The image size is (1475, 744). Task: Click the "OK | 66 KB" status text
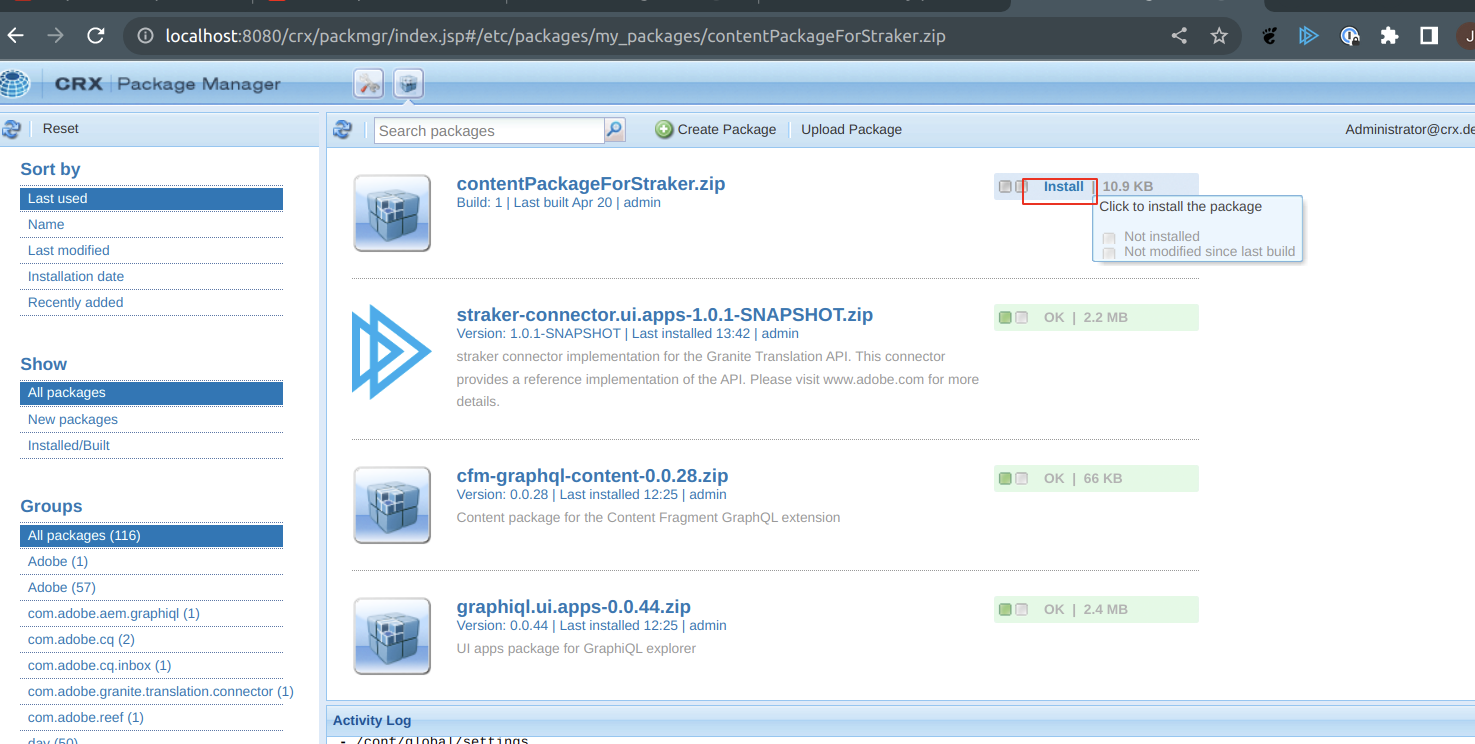1083,478
